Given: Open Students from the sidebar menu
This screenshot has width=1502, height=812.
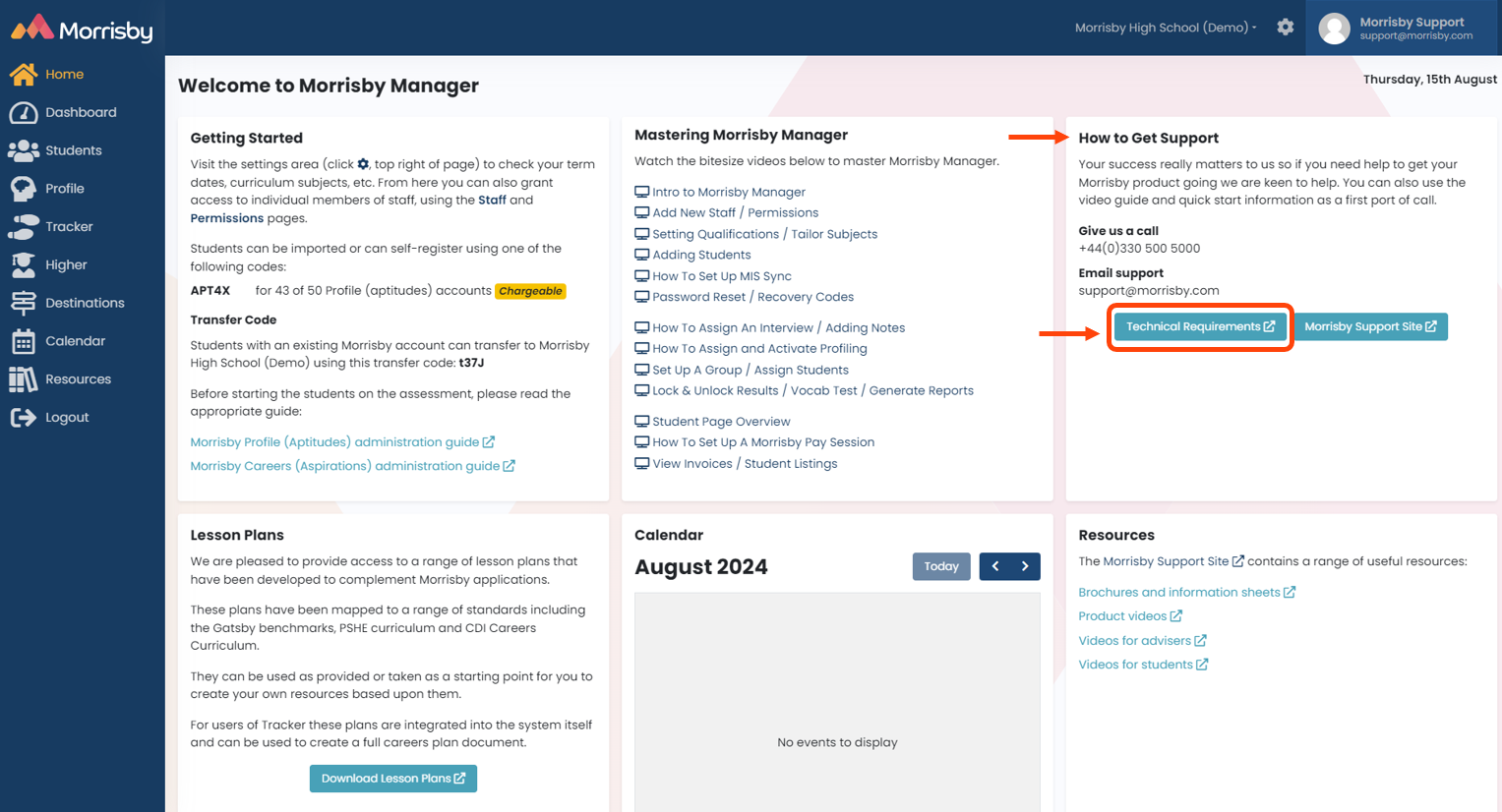Looking at the screenshot, I should coord(74,150).
